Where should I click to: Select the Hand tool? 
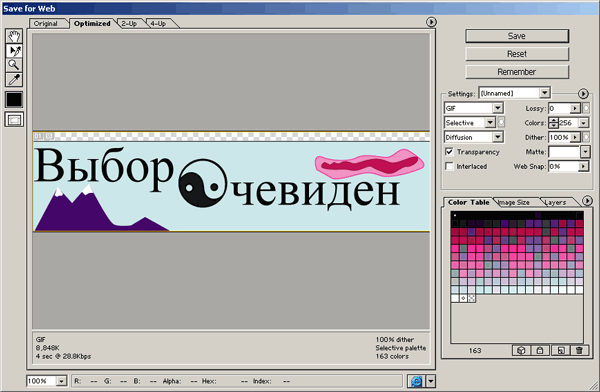click(14, 36)
